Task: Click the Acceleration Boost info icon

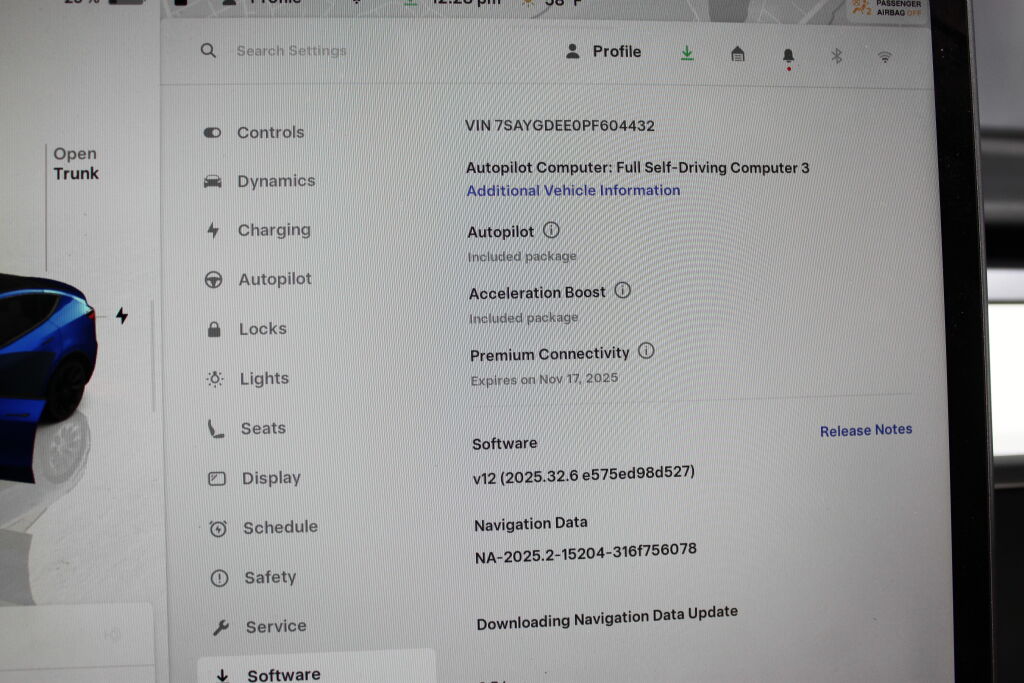Action: (622, 291)
